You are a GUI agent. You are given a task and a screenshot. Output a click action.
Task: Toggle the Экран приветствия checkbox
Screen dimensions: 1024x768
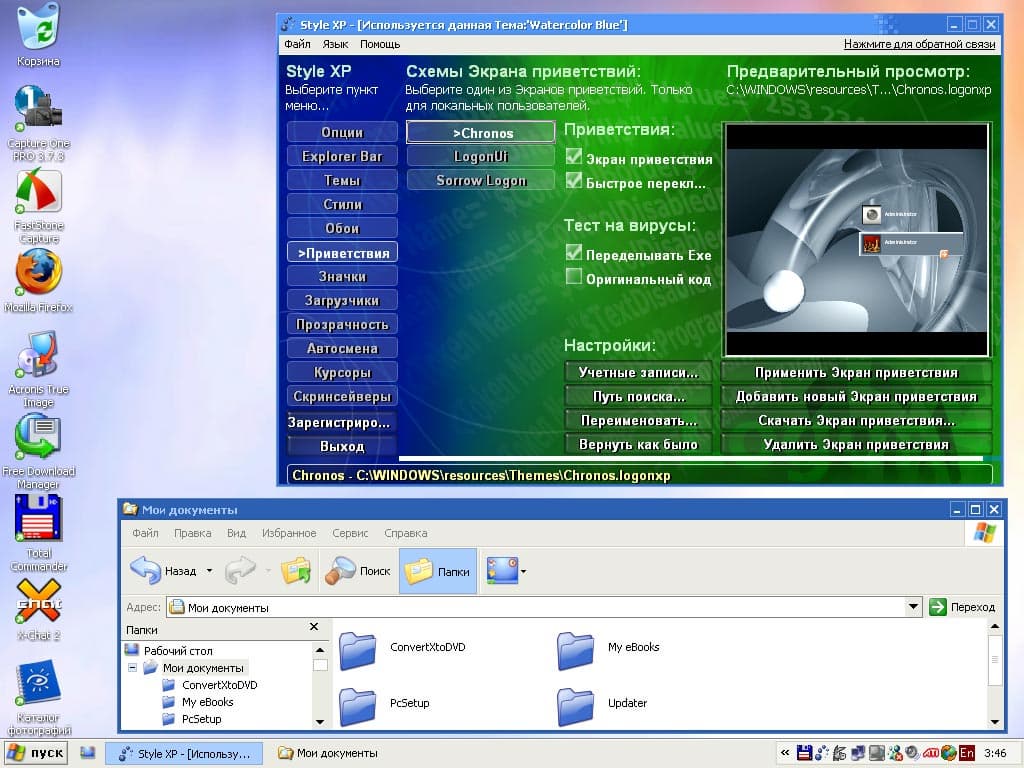(573, 157)
